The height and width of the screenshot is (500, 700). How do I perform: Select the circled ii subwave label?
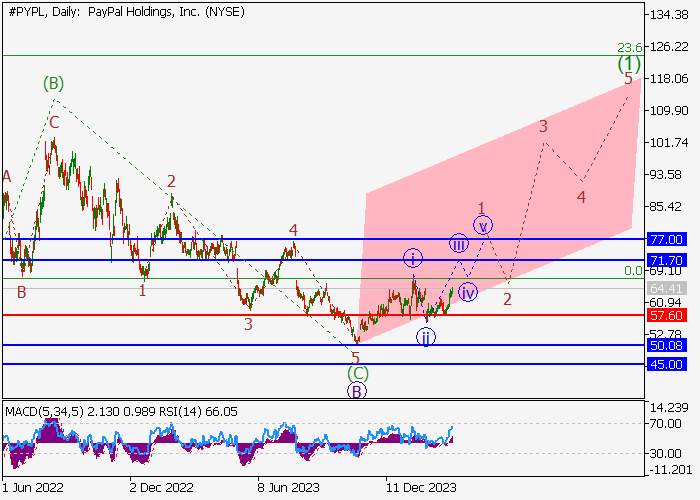pyautogui.click(x=426, y=337)
